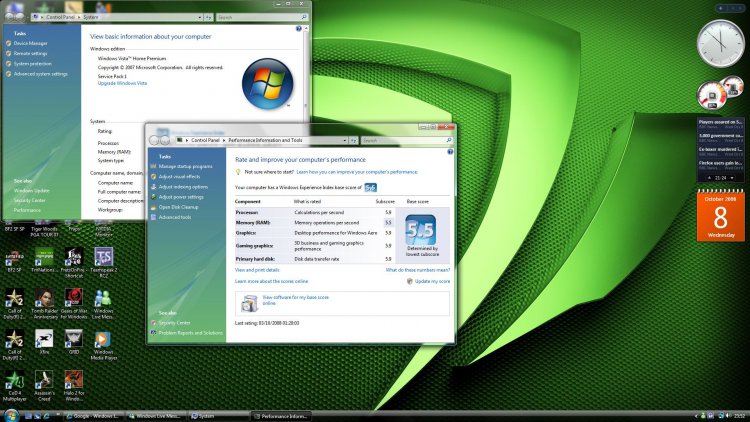Screen dimensions: 750x422
Task: Click Show Desktop quick launch icon
Action: click(28, 416)
